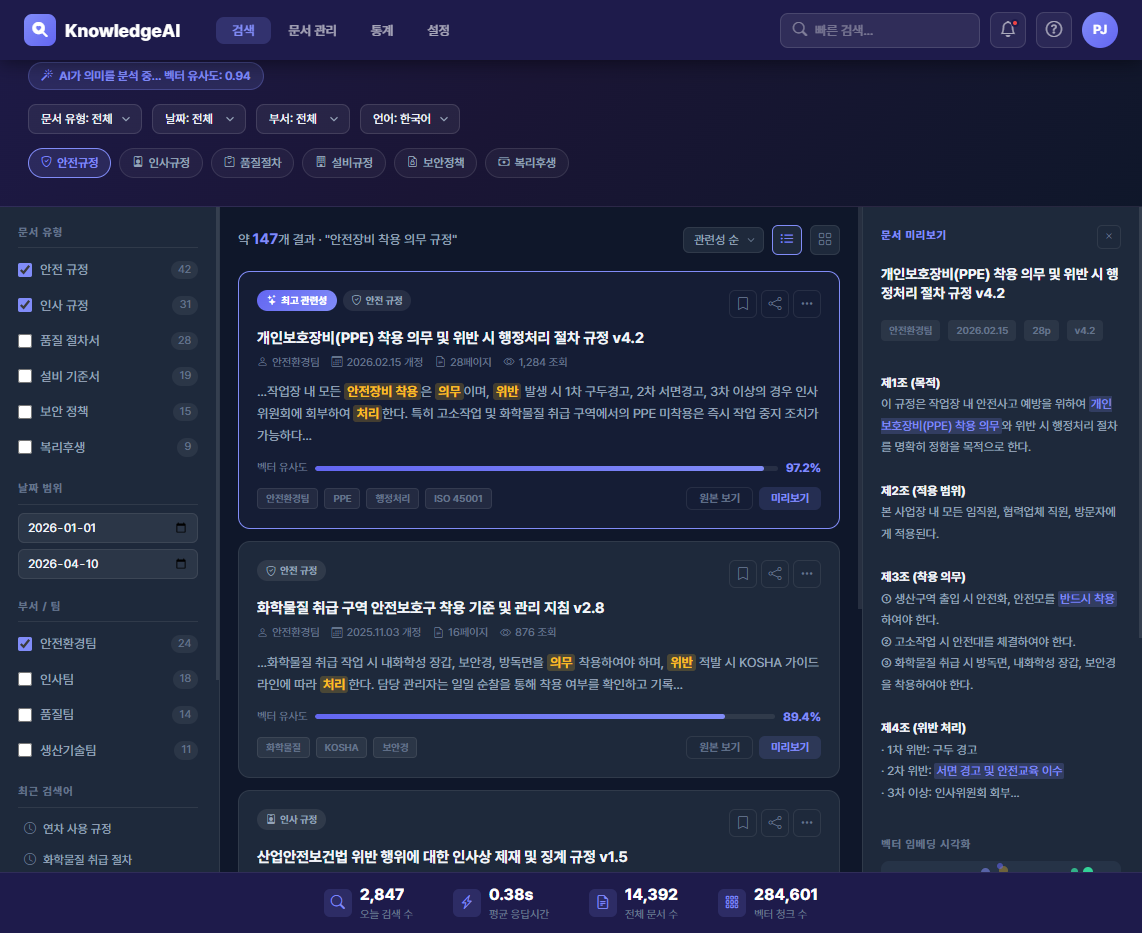Click the ISO 45001 tag

(x=458, y=499)
